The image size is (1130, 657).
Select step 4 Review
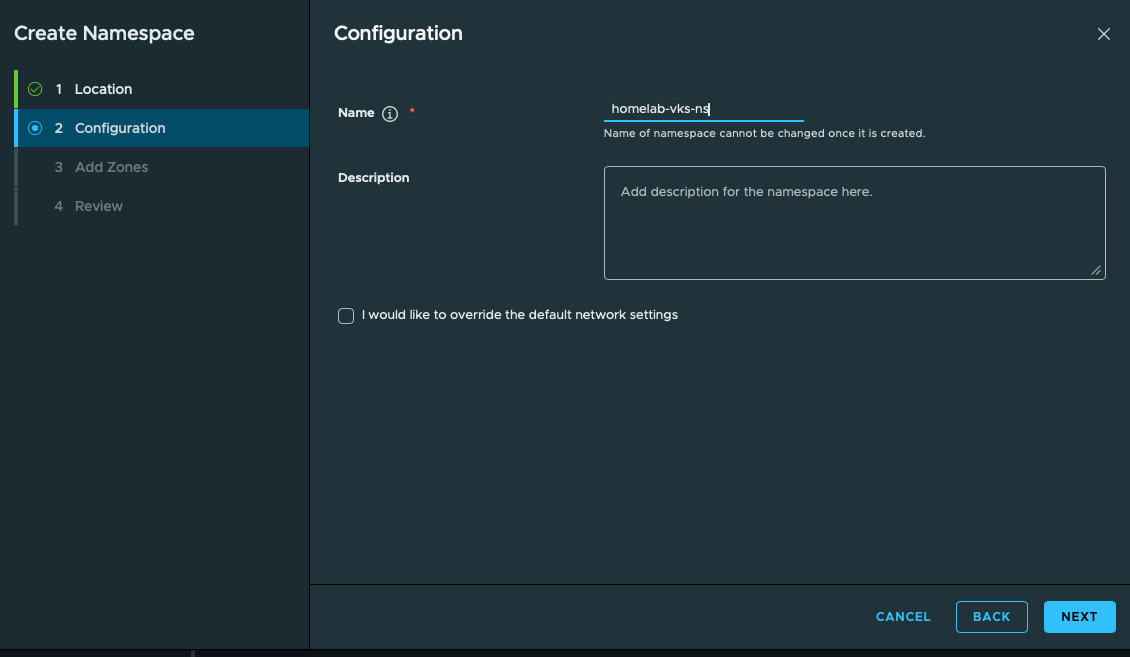(x=162, y=206)
